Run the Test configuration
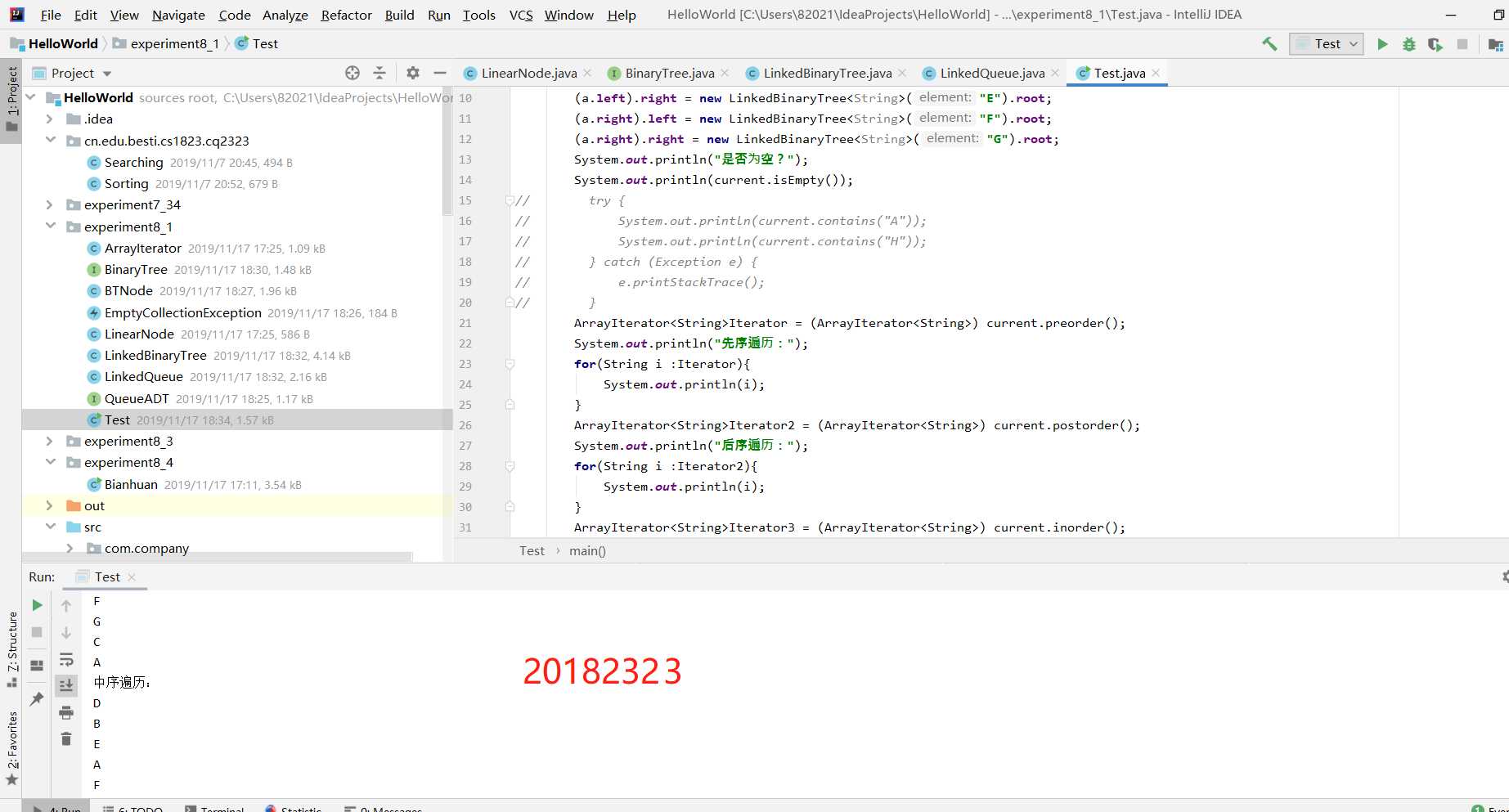Screen dimensions: 1509x812 (1382, 44)
